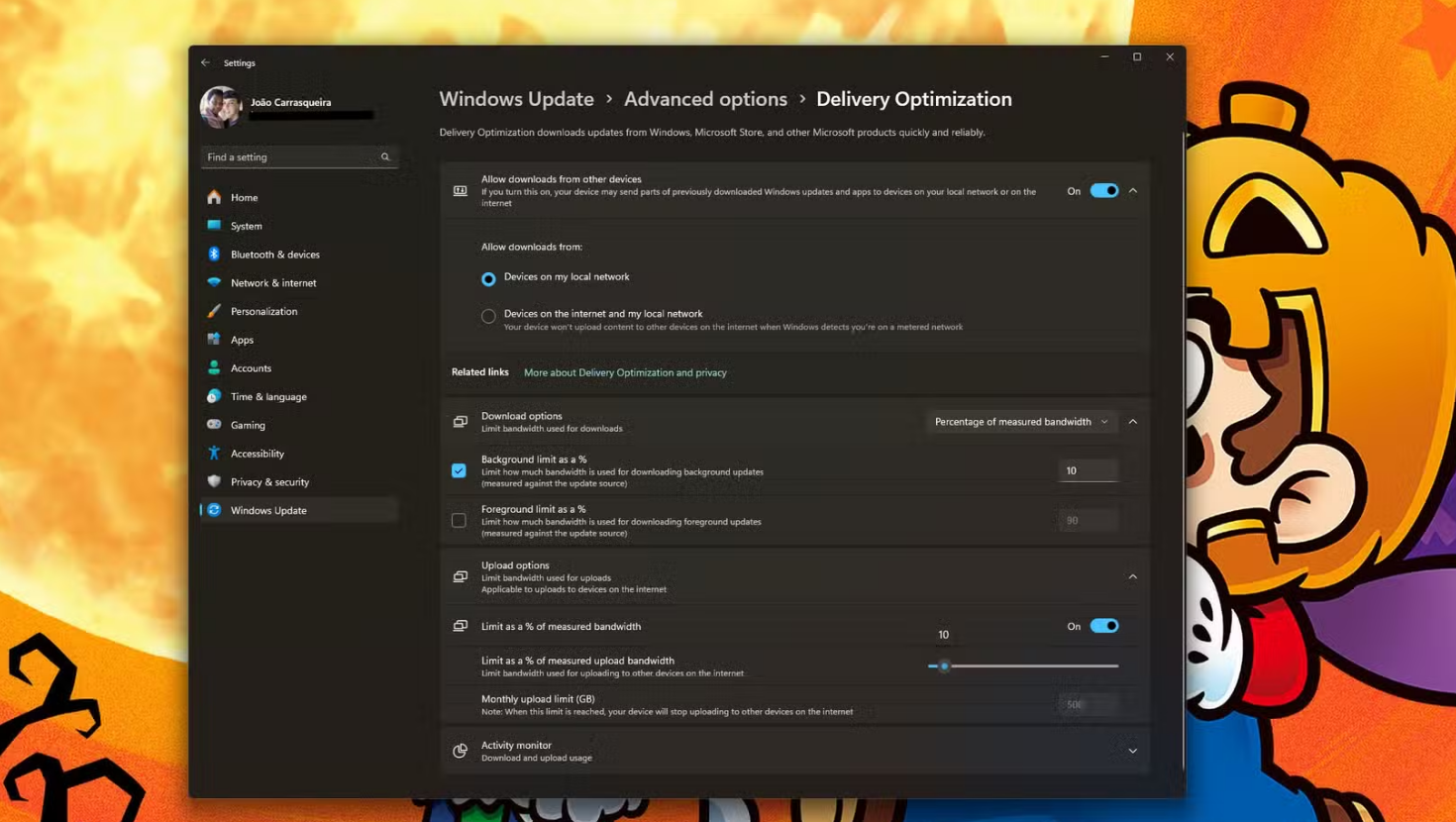
Task: Click the Upload options icon
Action: 461,576
